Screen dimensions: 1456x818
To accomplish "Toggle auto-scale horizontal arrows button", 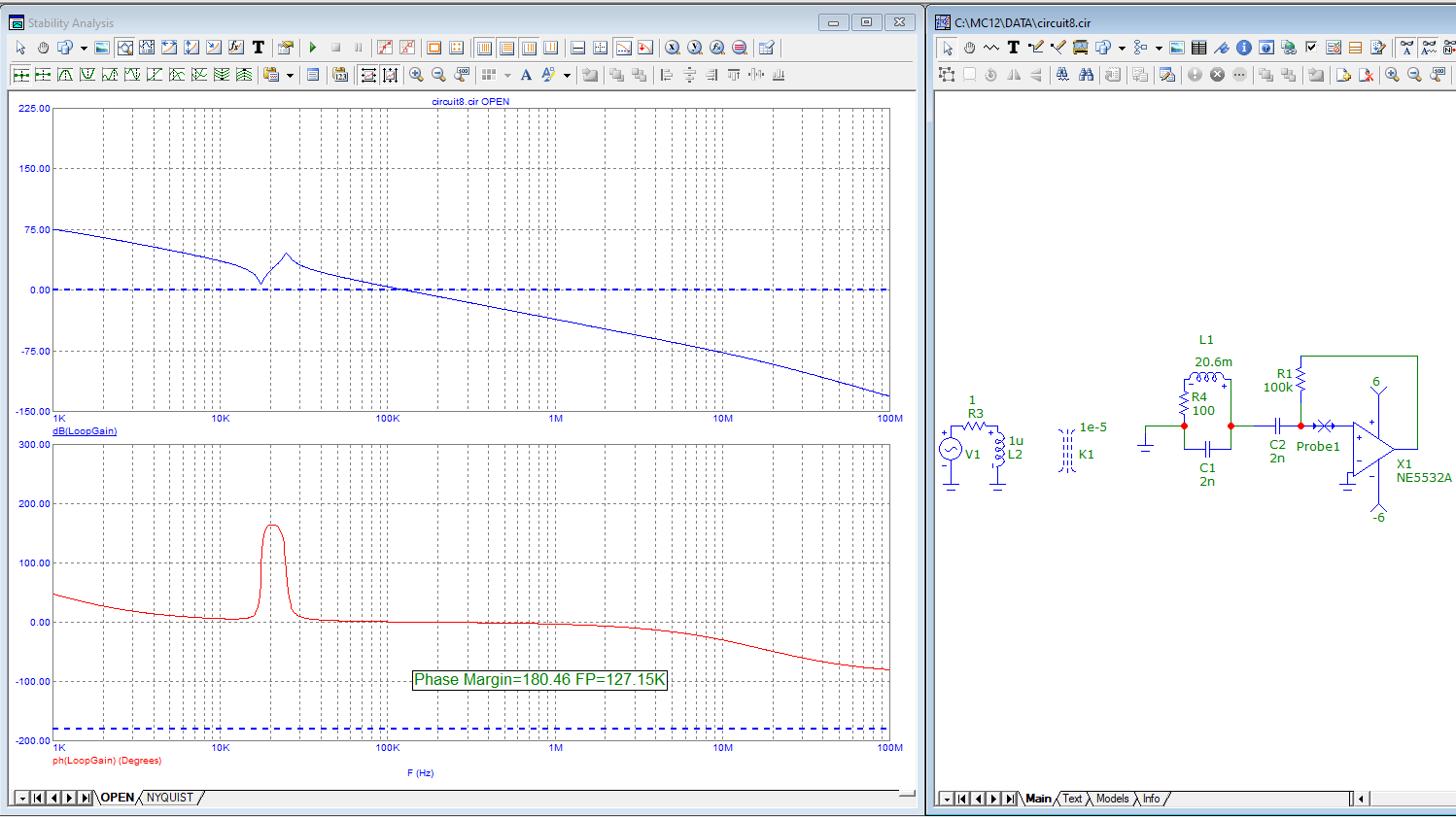I will tap(367, 75).
